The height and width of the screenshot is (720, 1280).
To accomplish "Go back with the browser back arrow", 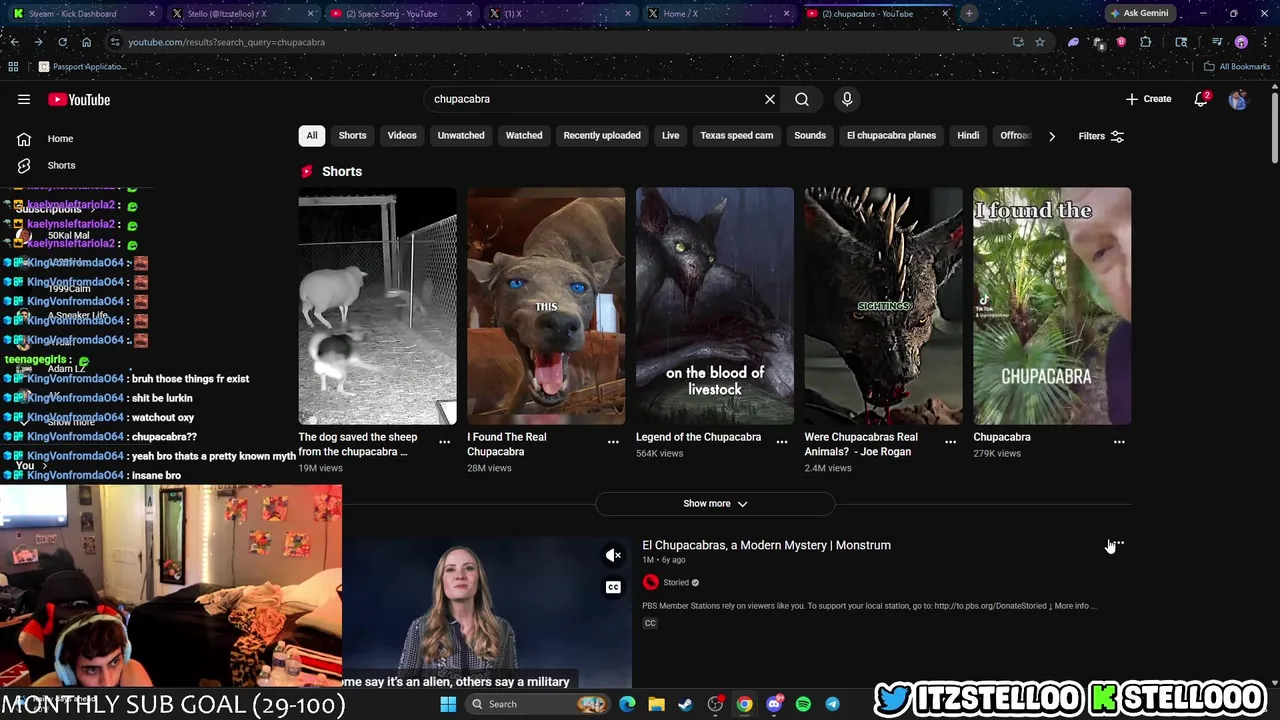I will click(x=14, y=42).
